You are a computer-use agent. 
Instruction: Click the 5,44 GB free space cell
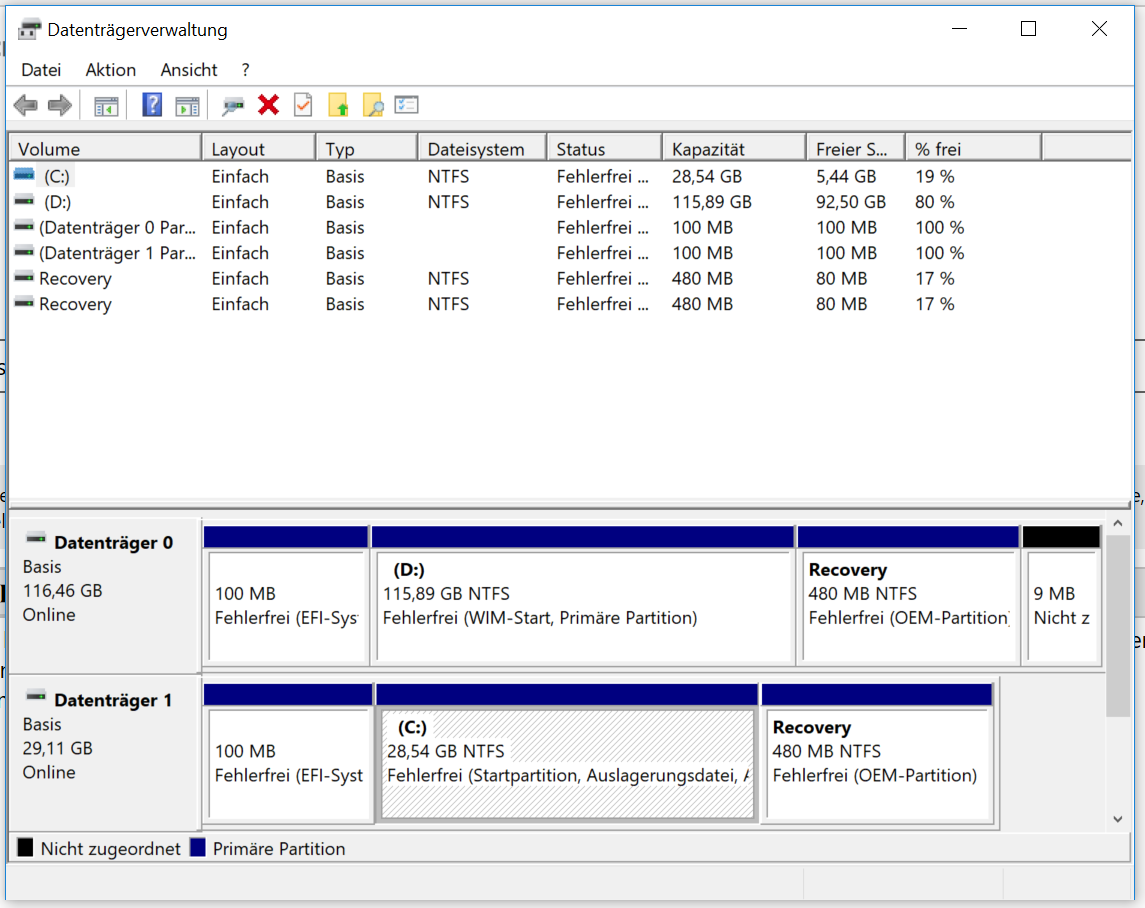point(846,176)
